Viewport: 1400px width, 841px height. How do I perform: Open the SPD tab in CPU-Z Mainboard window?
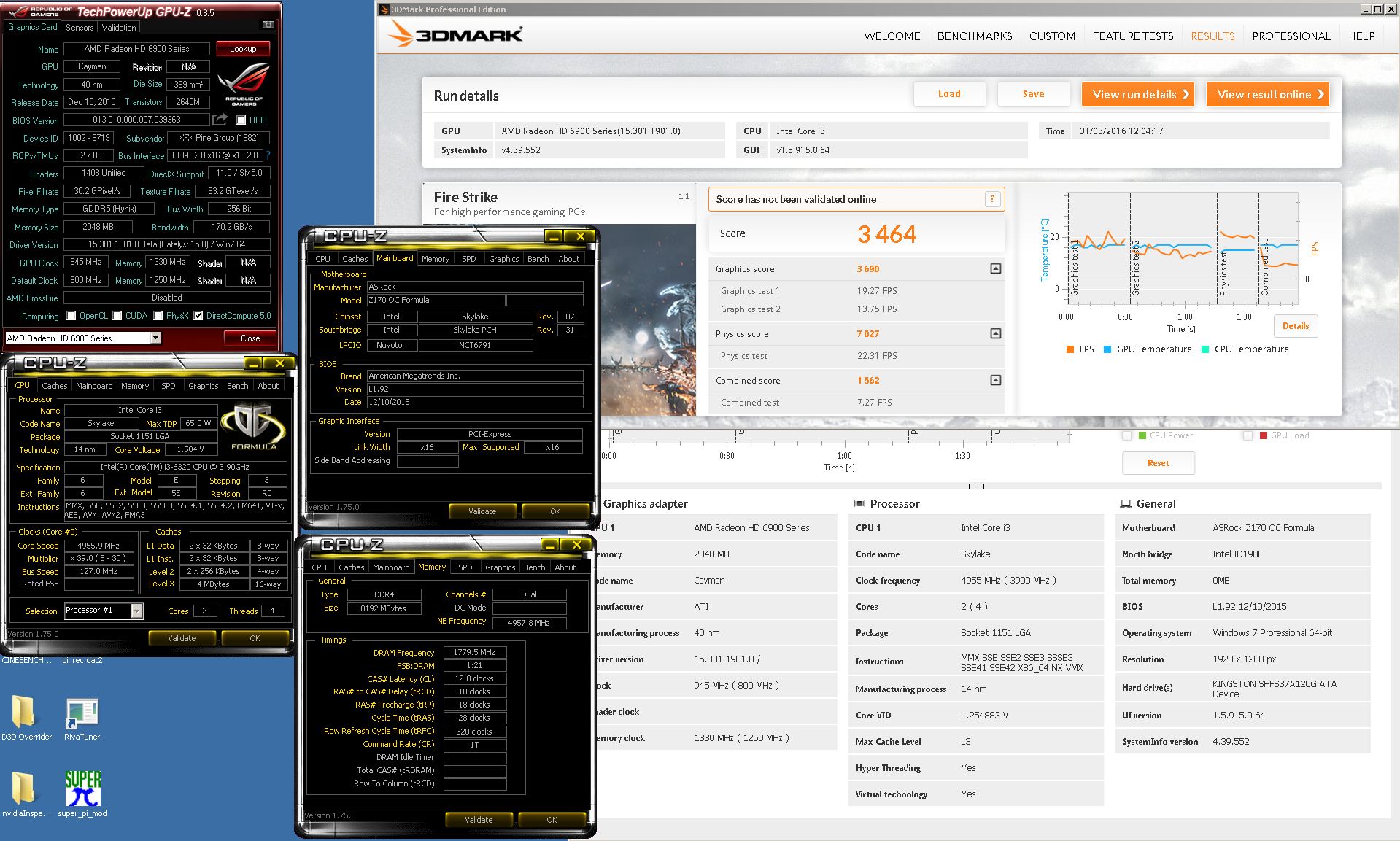pyautogui.click(x=469, y=259)
